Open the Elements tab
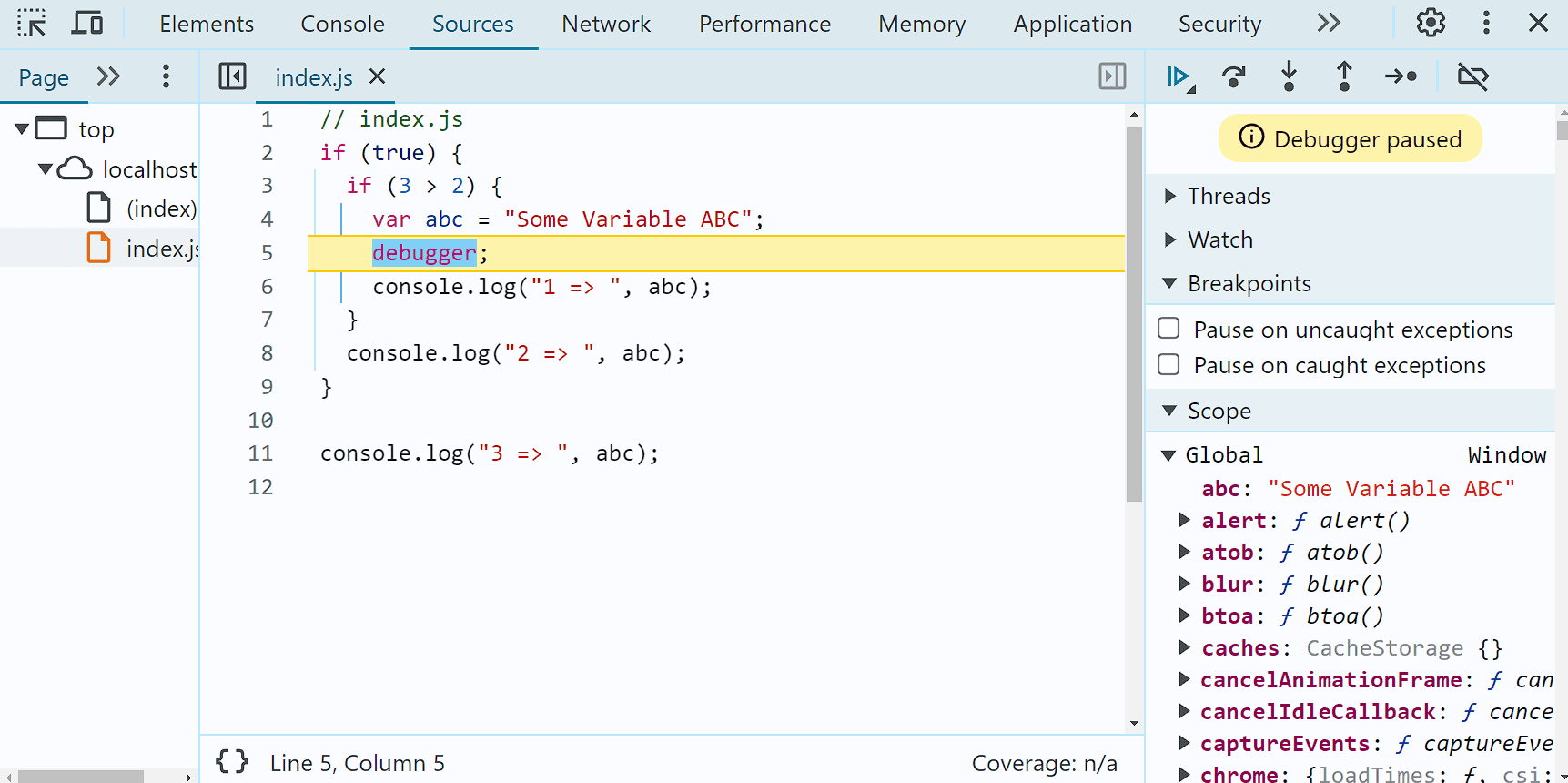The height and width of the screenshot is (783, 1568). point(207,24)
